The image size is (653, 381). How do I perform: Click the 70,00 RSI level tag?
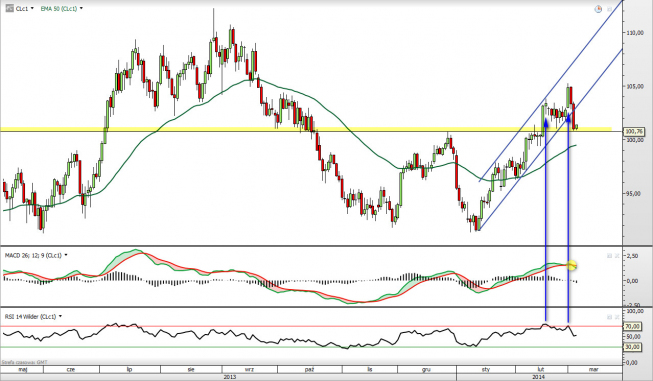[633, 327]
